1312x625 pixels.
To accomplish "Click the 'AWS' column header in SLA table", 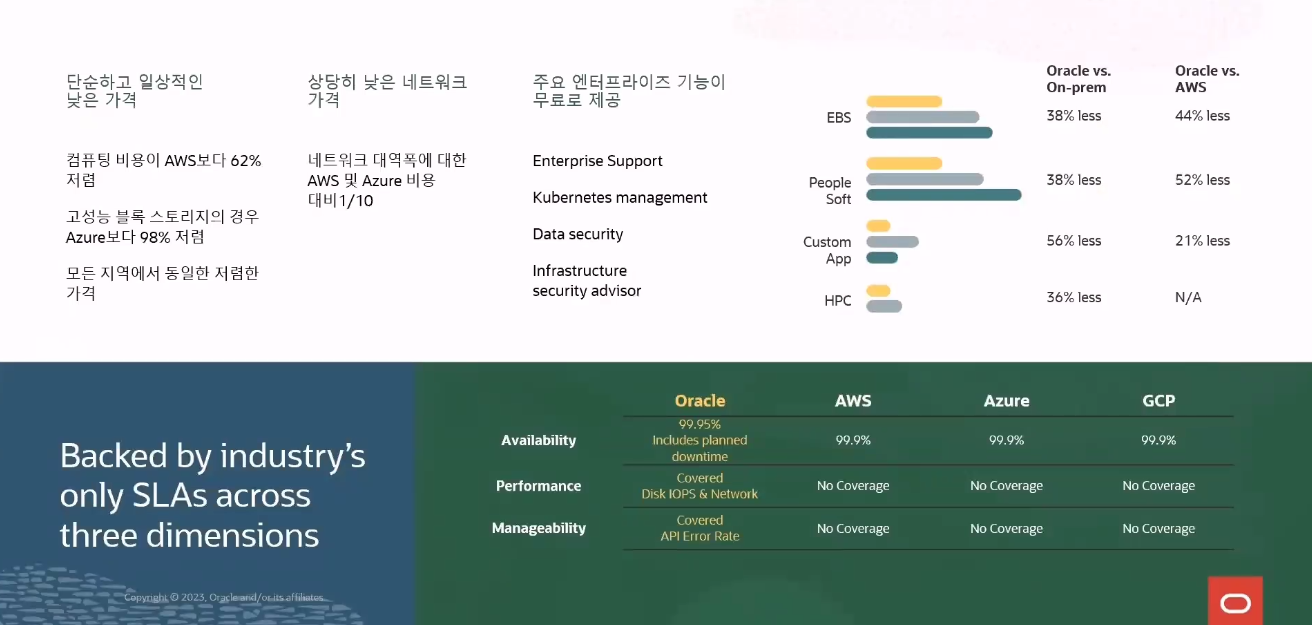I will [853, 401].
